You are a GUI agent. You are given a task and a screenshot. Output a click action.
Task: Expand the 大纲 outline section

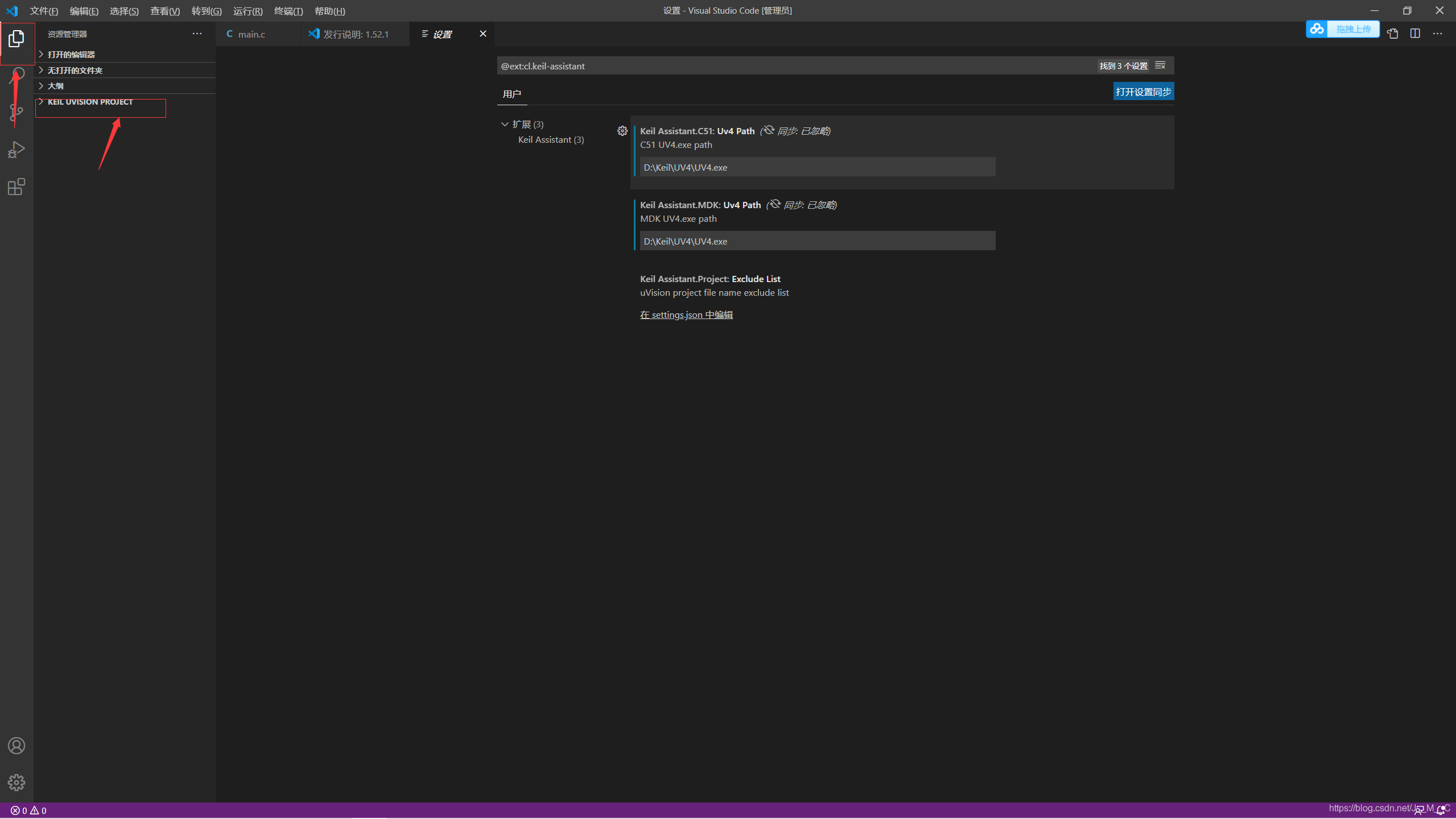click(x=125, y=86)
